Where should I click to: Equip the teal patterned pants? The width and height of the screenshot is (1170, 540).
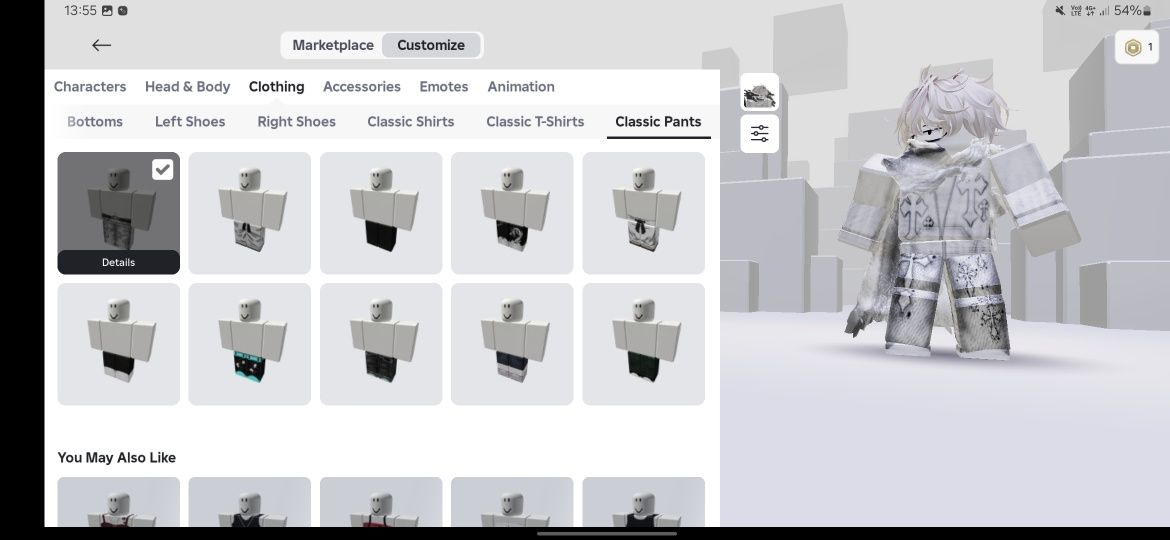click(x=249, y=345)
